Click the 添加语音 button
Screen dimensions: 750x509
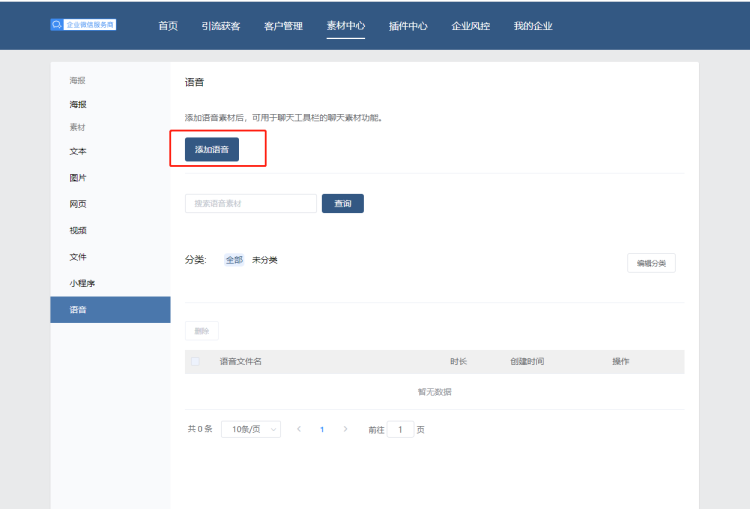(212, 149)
